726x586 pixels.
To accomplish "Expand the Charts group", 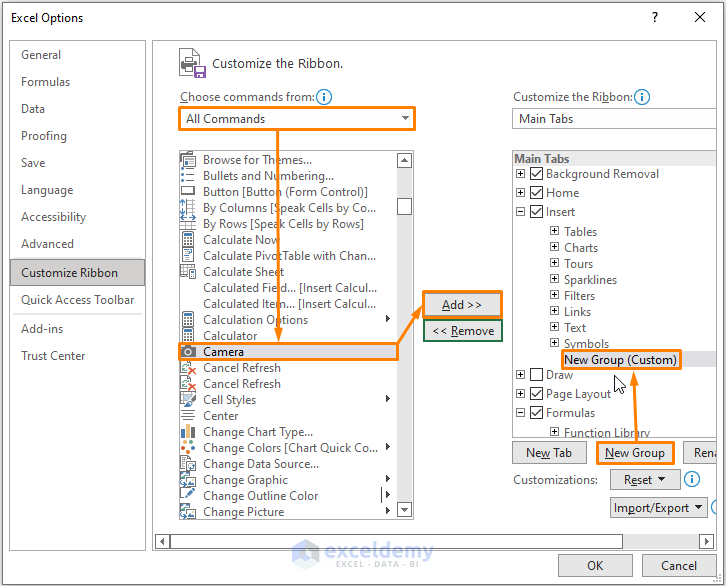I will click(x=554, y=247).
